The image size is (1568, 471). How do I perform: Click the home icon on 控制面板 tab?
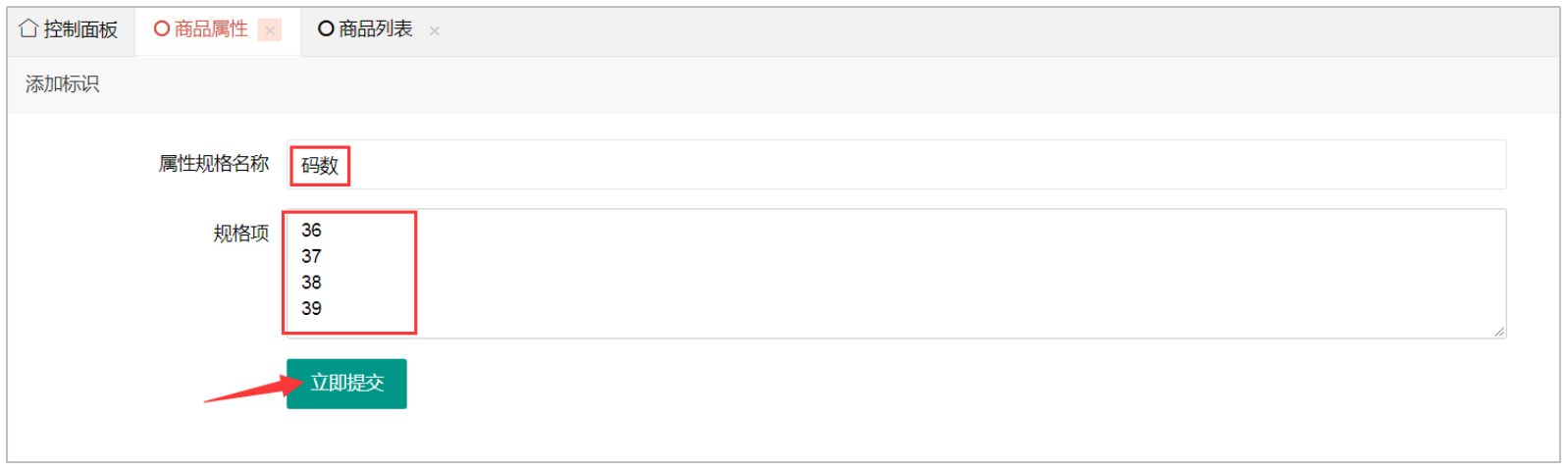click(28, 28)
